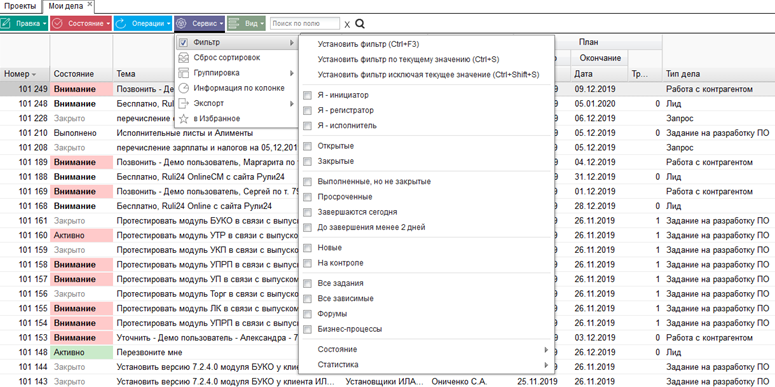Clear the search field with X
Image resolution: width=775 pixels, height=387 pixels.
point(347,24)
